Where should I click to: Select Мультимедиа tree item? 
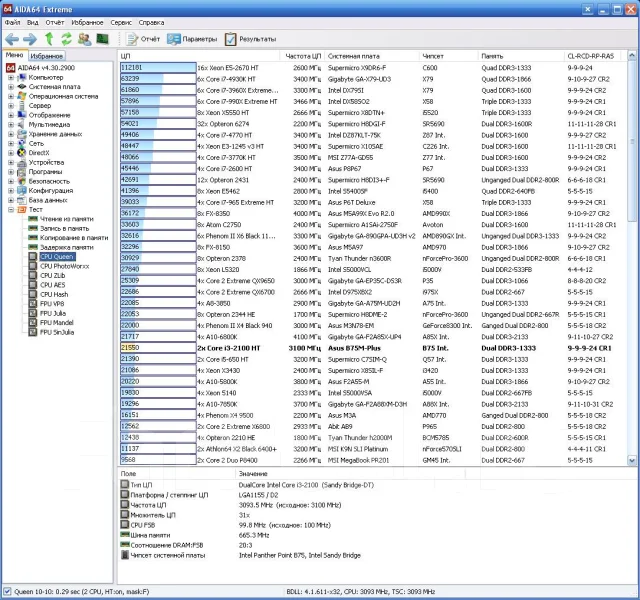[x=49, y=124]
